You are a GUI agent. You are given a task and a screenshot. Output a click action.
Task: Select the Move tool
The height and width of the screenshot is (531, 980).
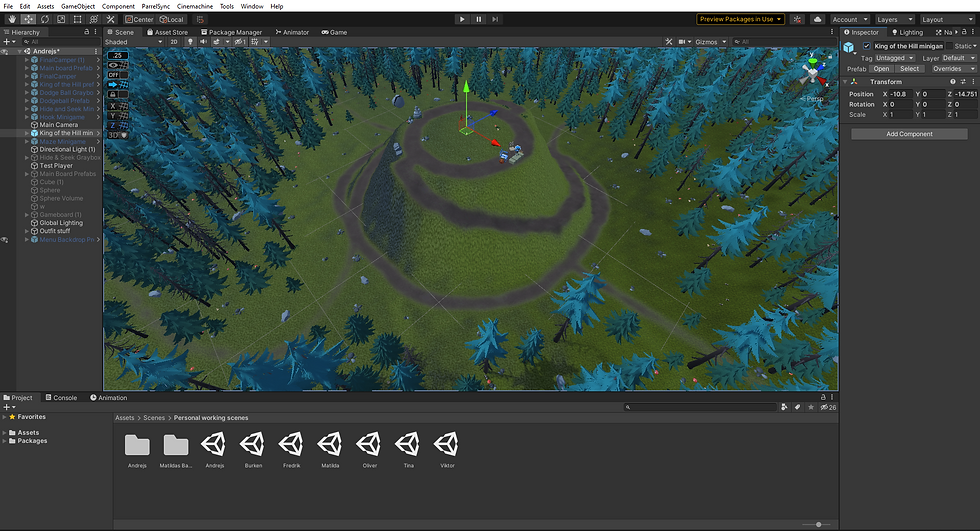click(x=28, y=19)
